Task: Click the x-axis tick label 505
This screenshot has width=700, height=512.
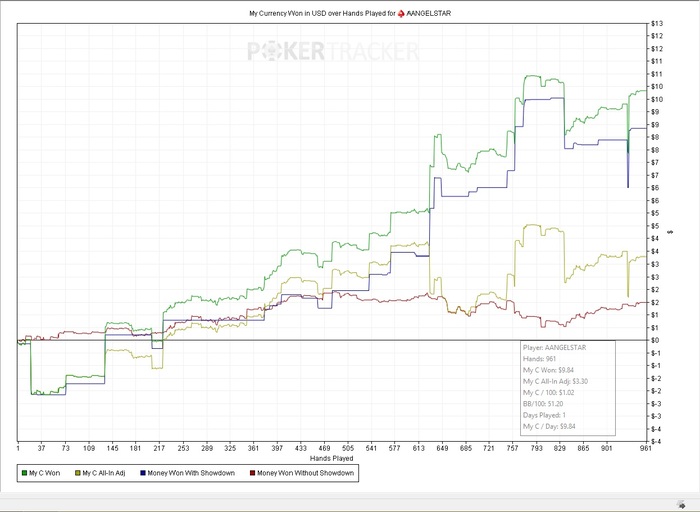Action: pyautogui.click(x=348, y=448)
